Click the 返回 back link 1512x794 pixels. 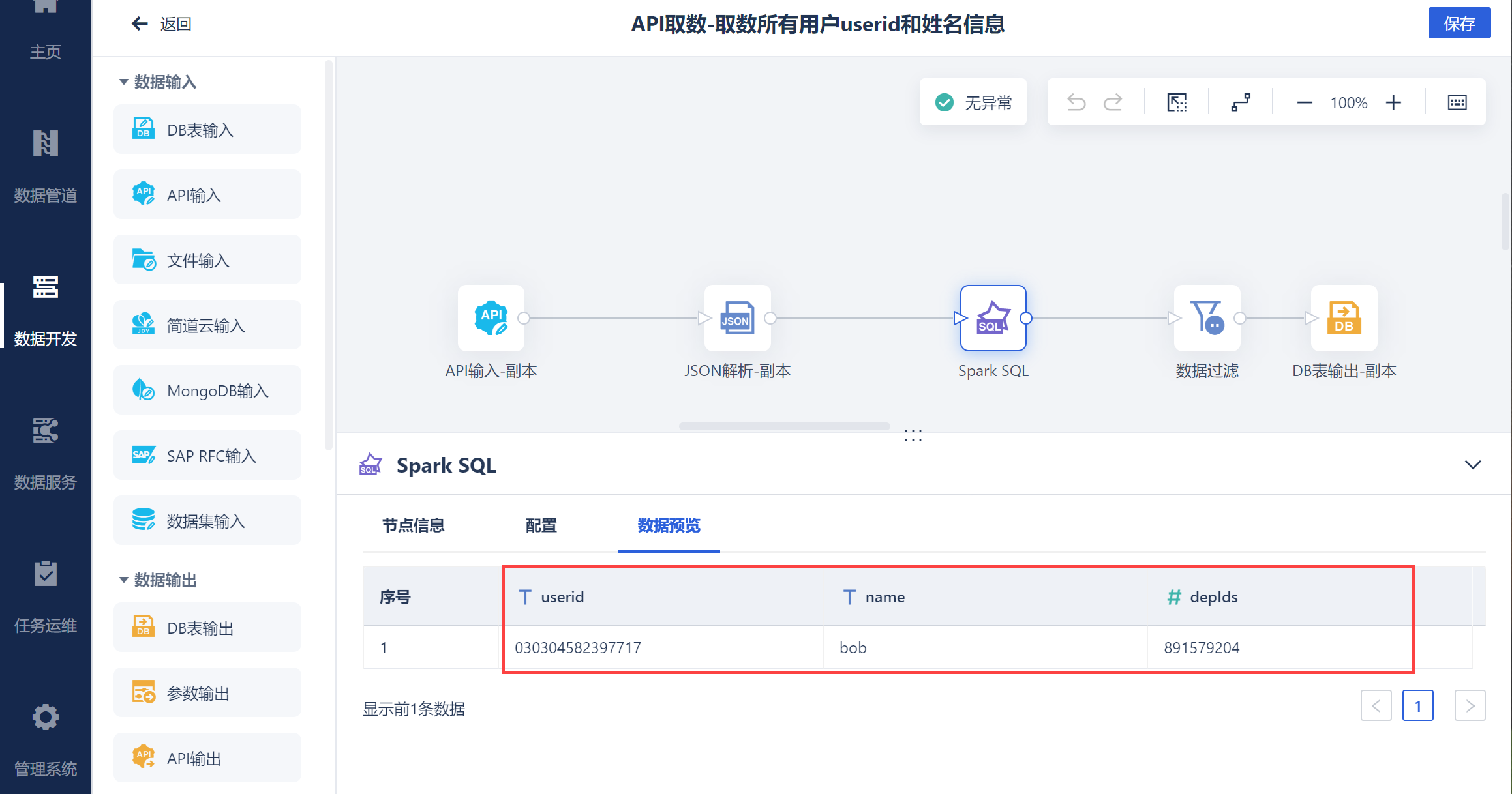162,24
